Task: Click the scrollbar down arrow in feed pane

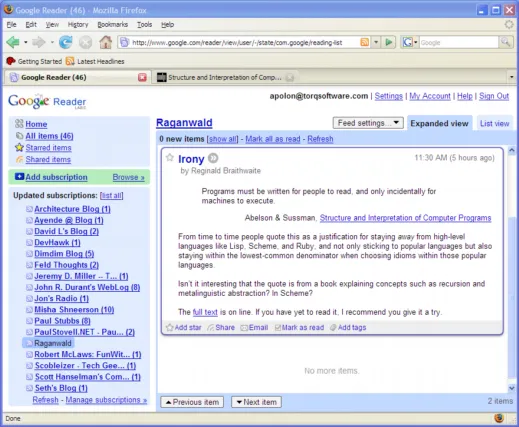Action: (512, 388)
